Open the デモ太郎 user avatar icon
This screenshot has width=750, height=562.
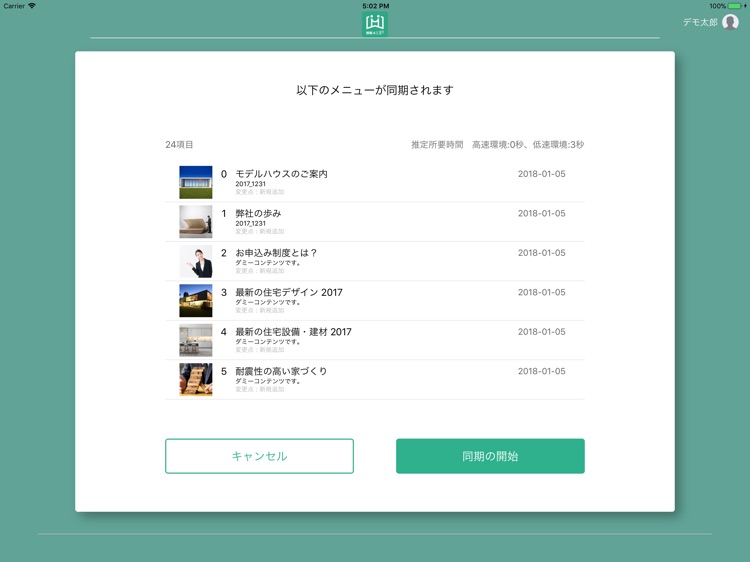point(730,22)
